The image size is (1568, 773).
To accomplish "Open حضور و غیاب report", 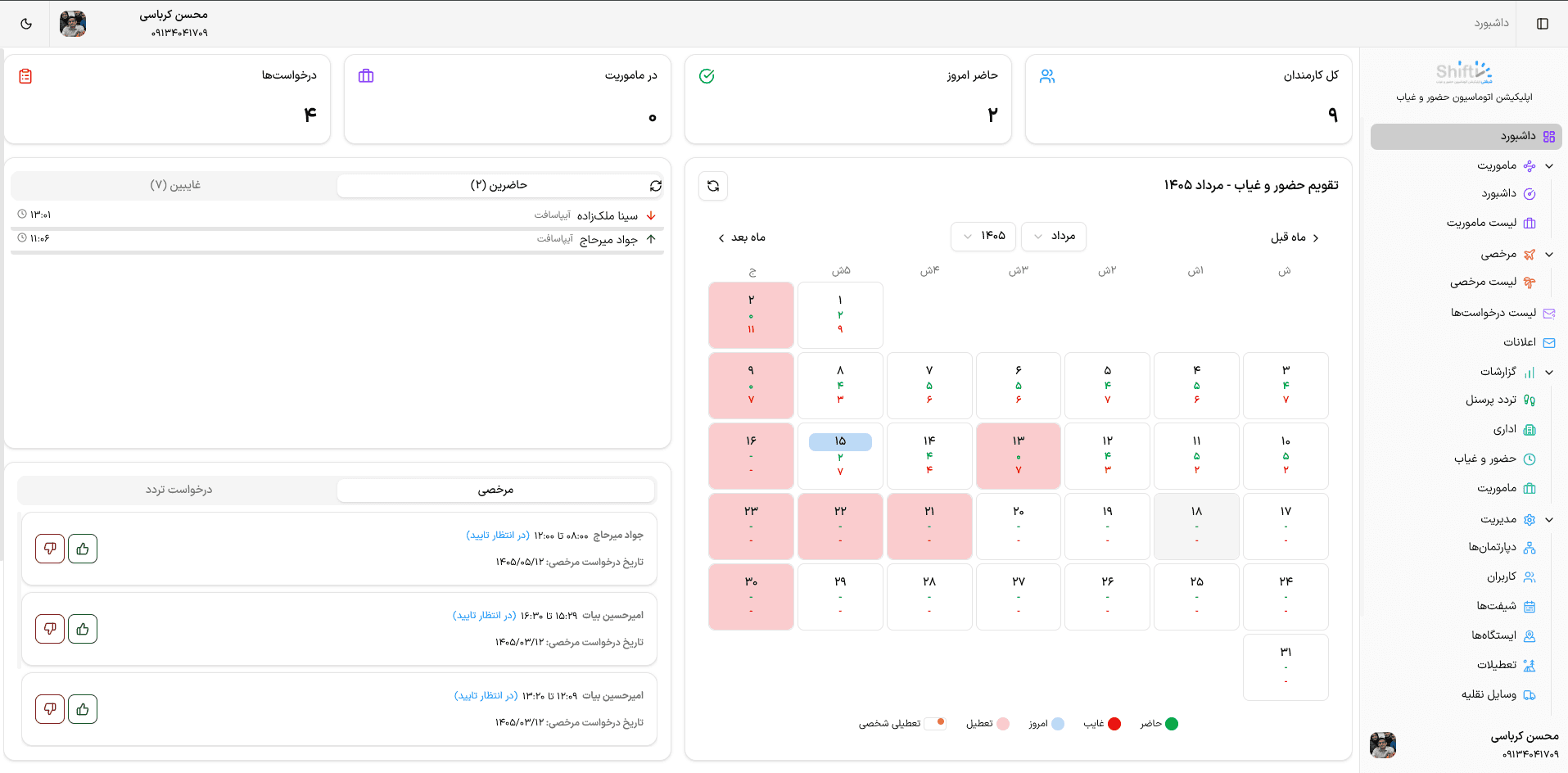I will (x=1494, y=459).
